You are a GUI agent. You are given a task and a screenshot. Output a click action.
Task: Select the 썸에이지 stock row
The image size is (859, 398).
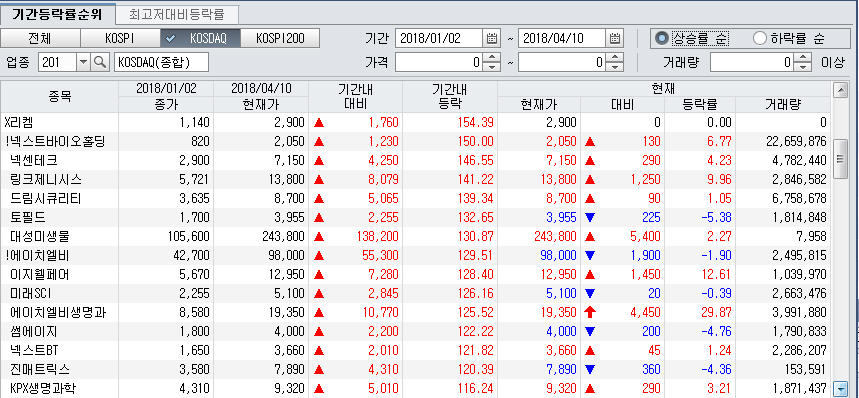pyautogui.click(x=415, y=331)
